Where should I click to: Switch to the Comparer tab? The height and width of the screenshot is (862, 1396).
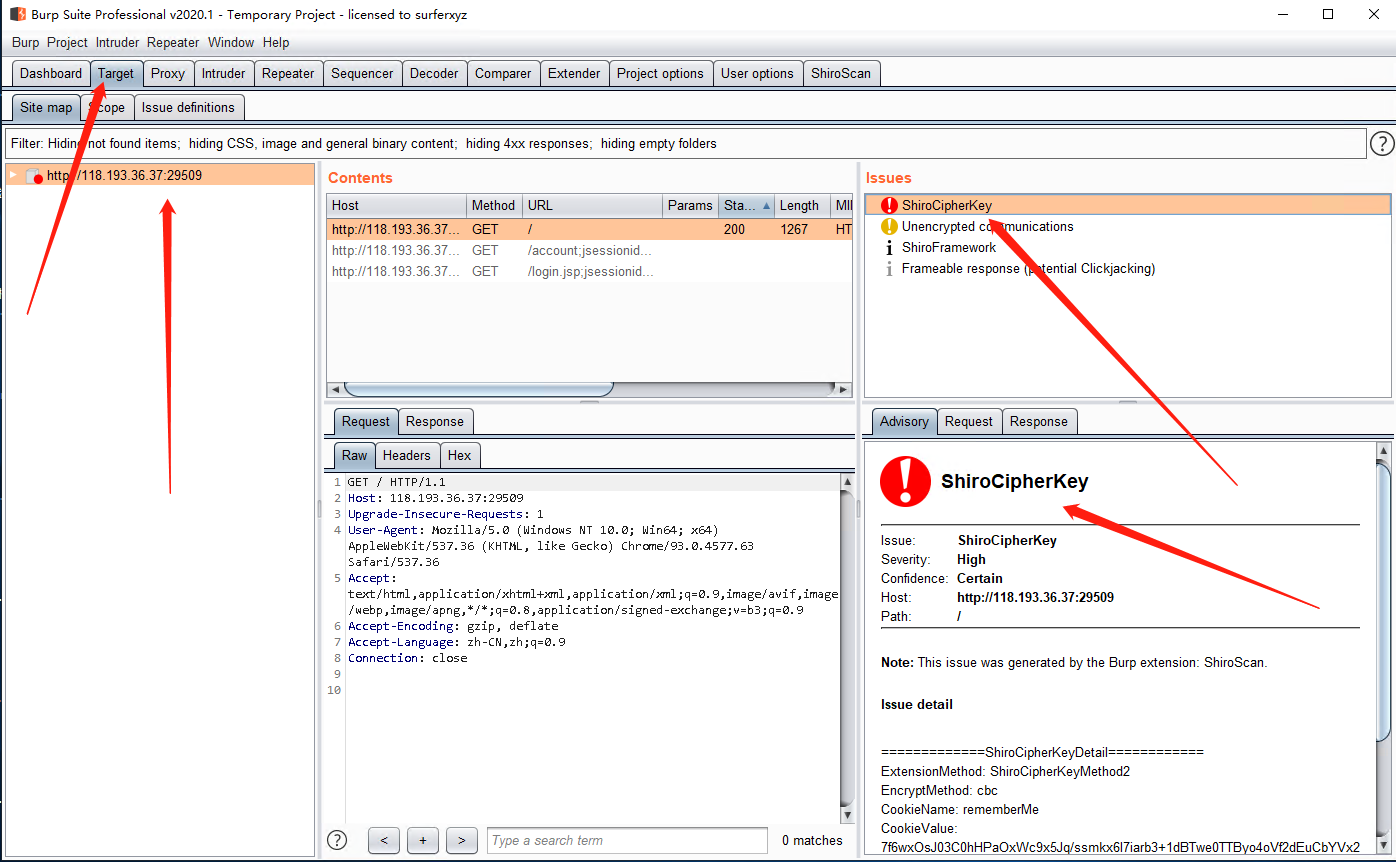tap(503, 73)
